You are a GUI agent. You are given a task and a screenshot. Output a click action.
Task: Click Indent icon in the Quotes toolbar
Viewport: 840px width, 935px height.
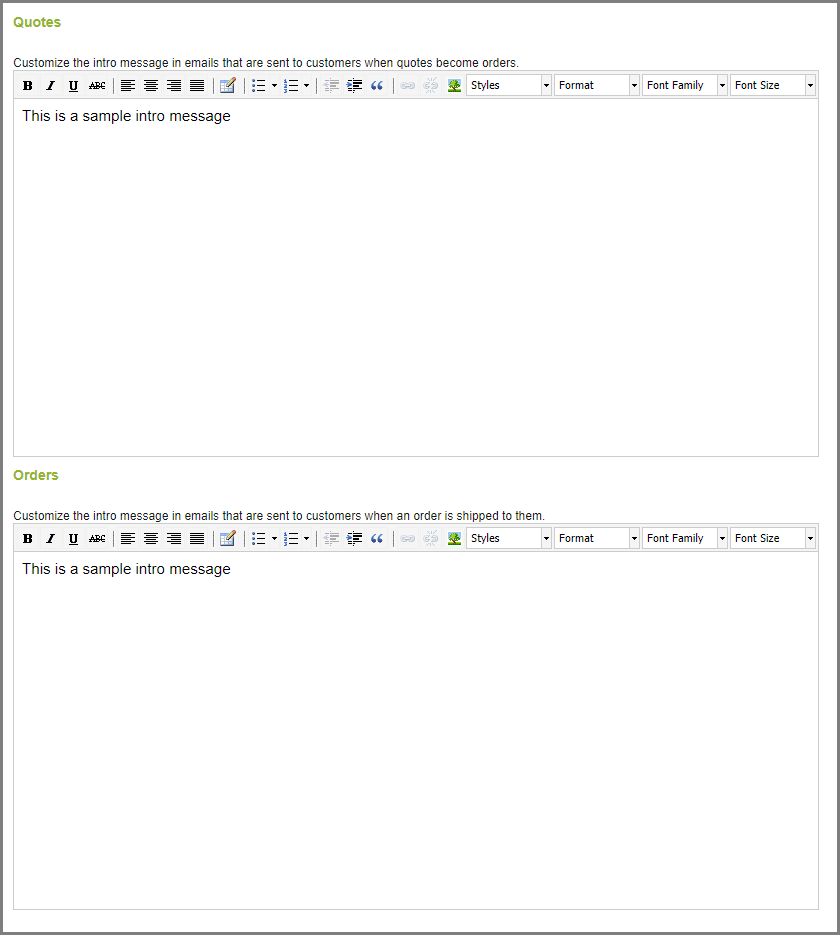[x=354, y=85]
